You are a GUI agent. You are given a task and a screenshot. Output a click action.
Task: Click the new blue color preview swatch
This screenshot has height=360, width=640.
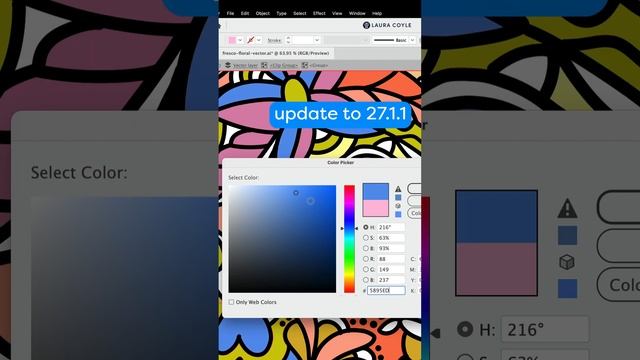coord(376,192)
